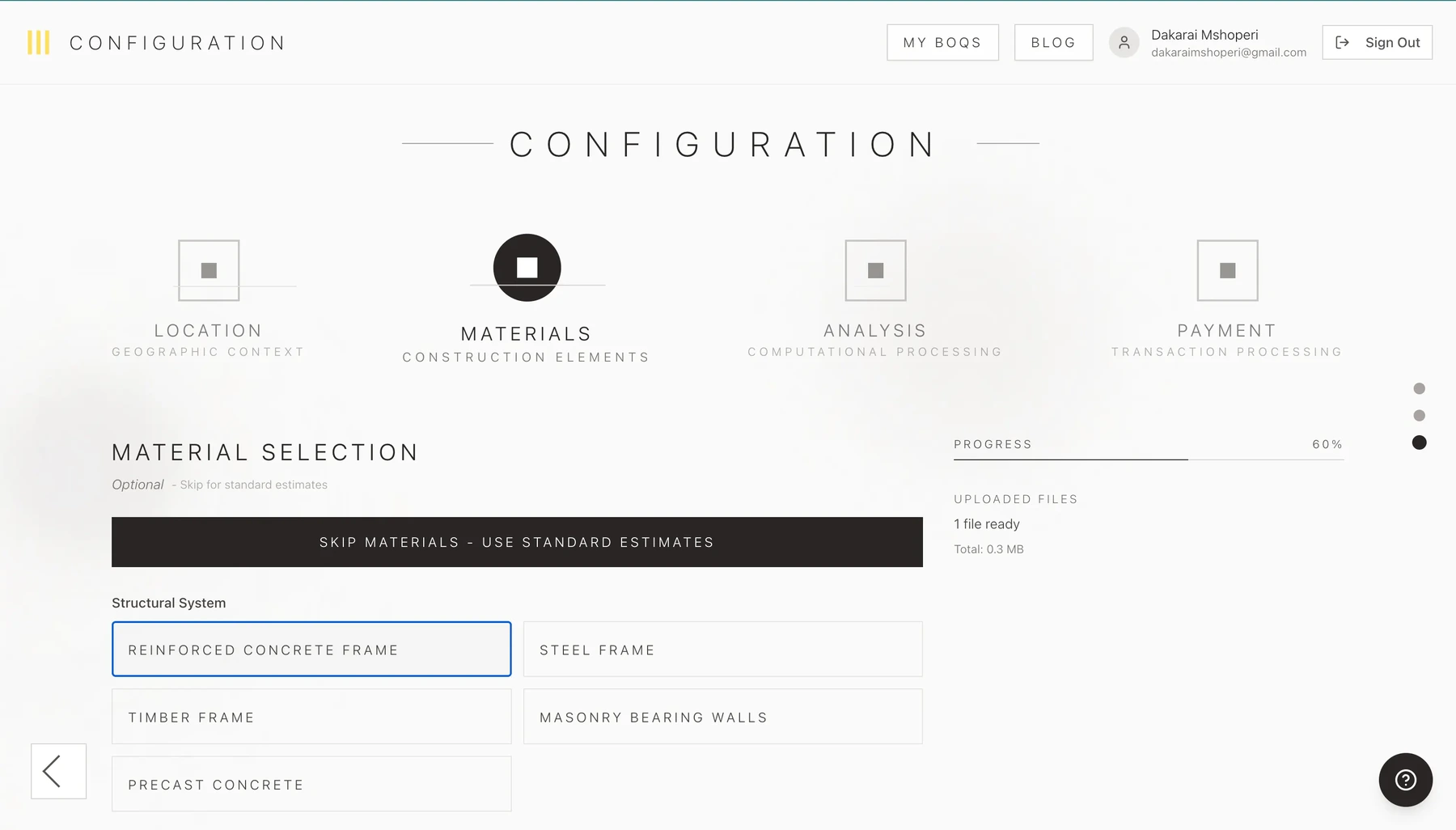Choose Reinforced Concrete Frame option

pyautogui.click(x=311, y=649)
